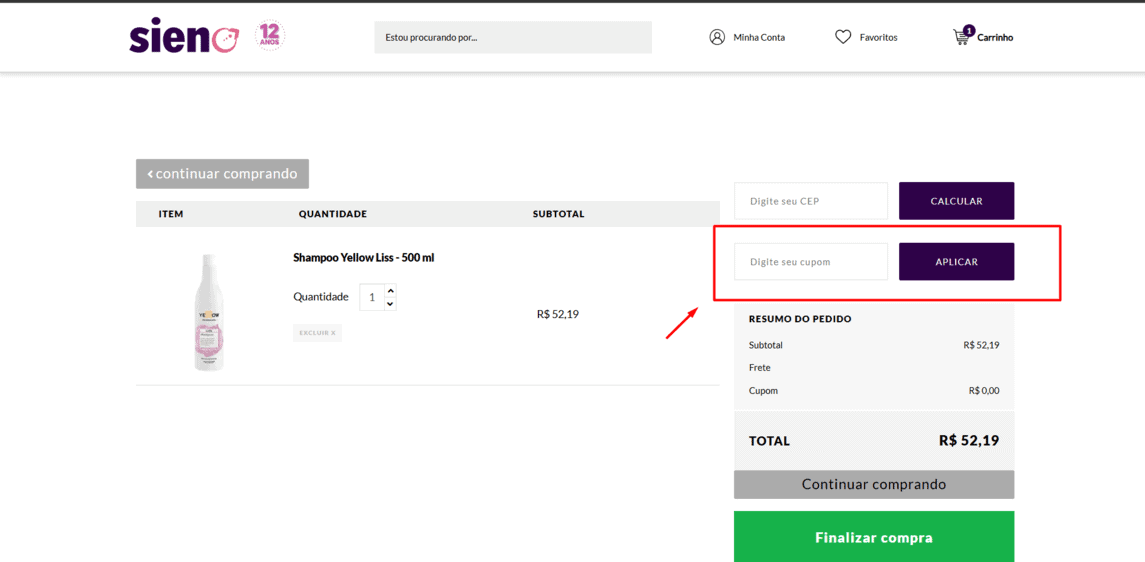Click the Favoritos heart icon
1145x562 pixels.
[x=843, y=37]
